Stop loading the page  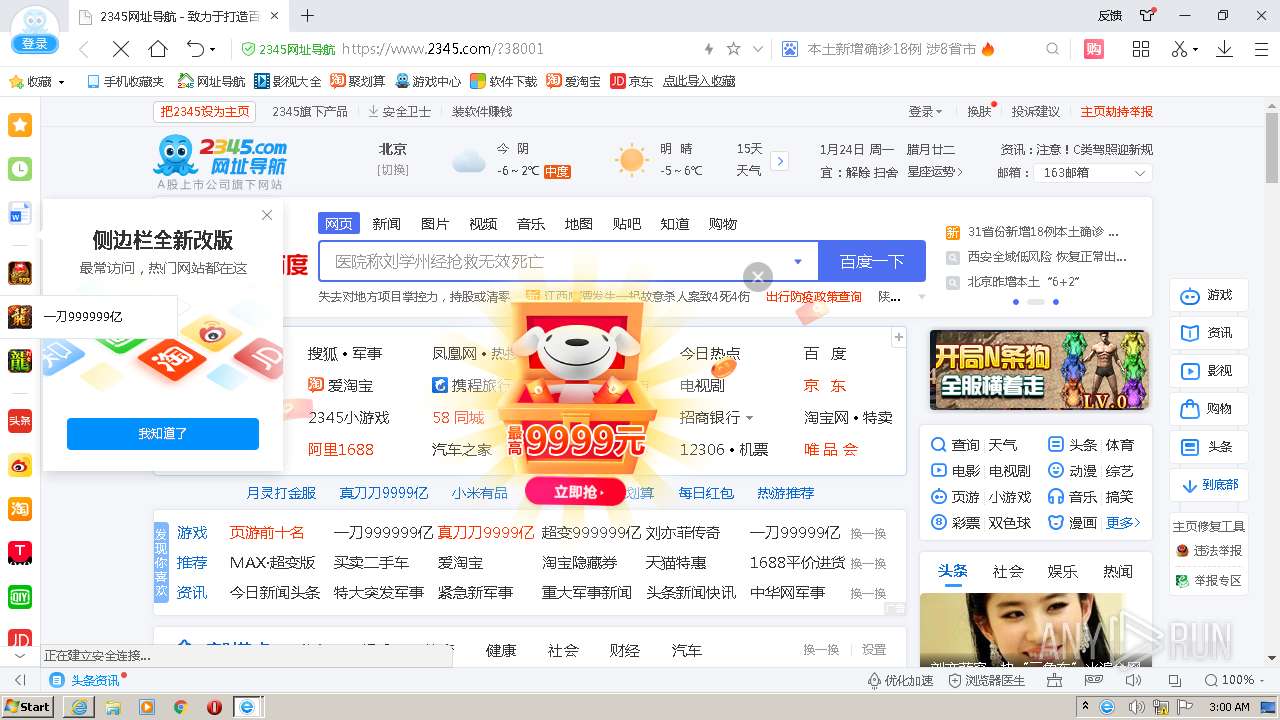[x=120, y=49]
